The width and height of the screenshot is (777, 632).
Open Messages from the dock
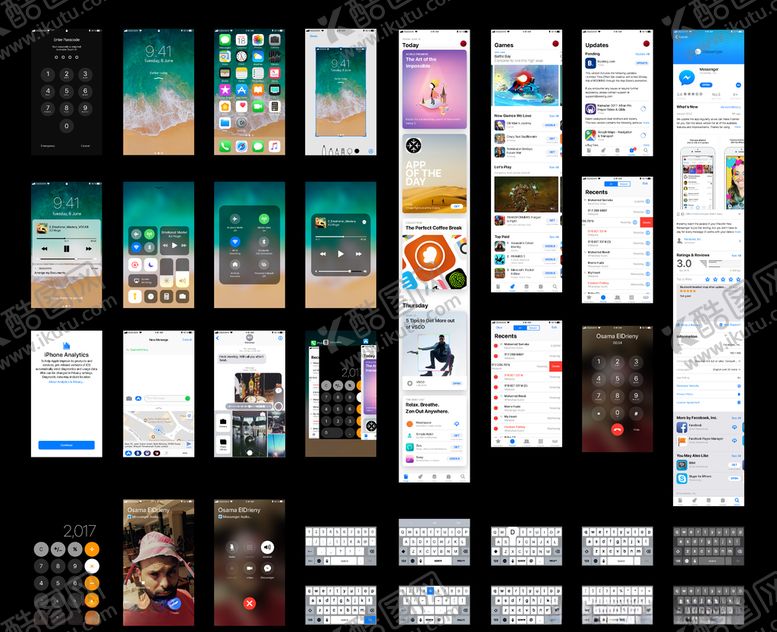click(x=258, y=146)
